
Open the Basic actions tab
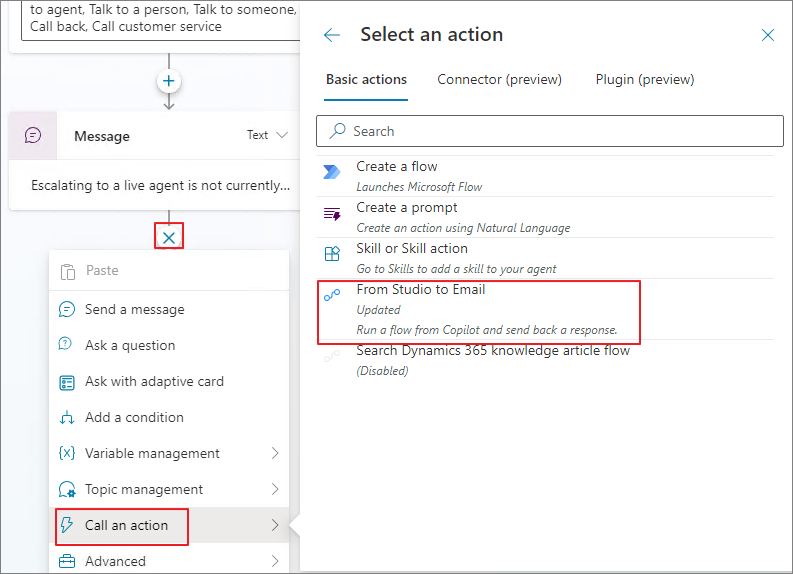[x=366, y=80]
